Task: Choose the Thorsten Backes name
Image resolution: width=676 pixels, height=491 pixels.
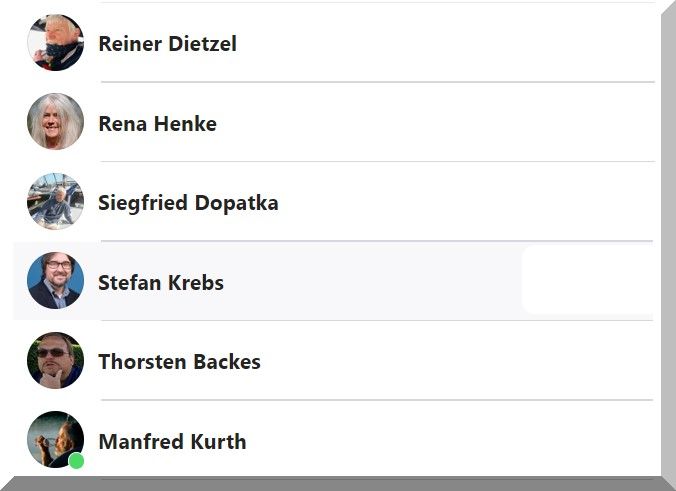Action: (179, 362)
